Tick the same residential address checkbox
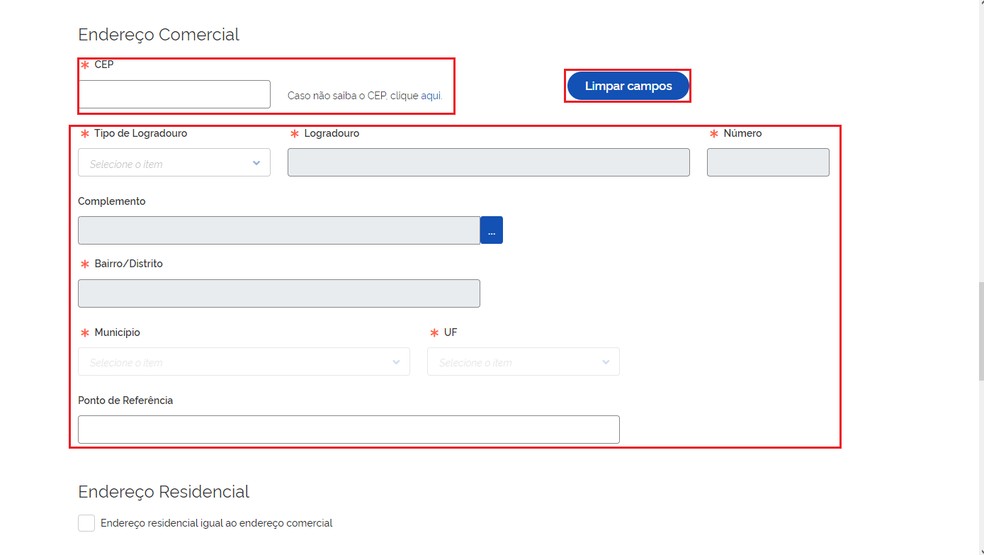984x555 pixels. pyautogui.click(x=87, y=523)
